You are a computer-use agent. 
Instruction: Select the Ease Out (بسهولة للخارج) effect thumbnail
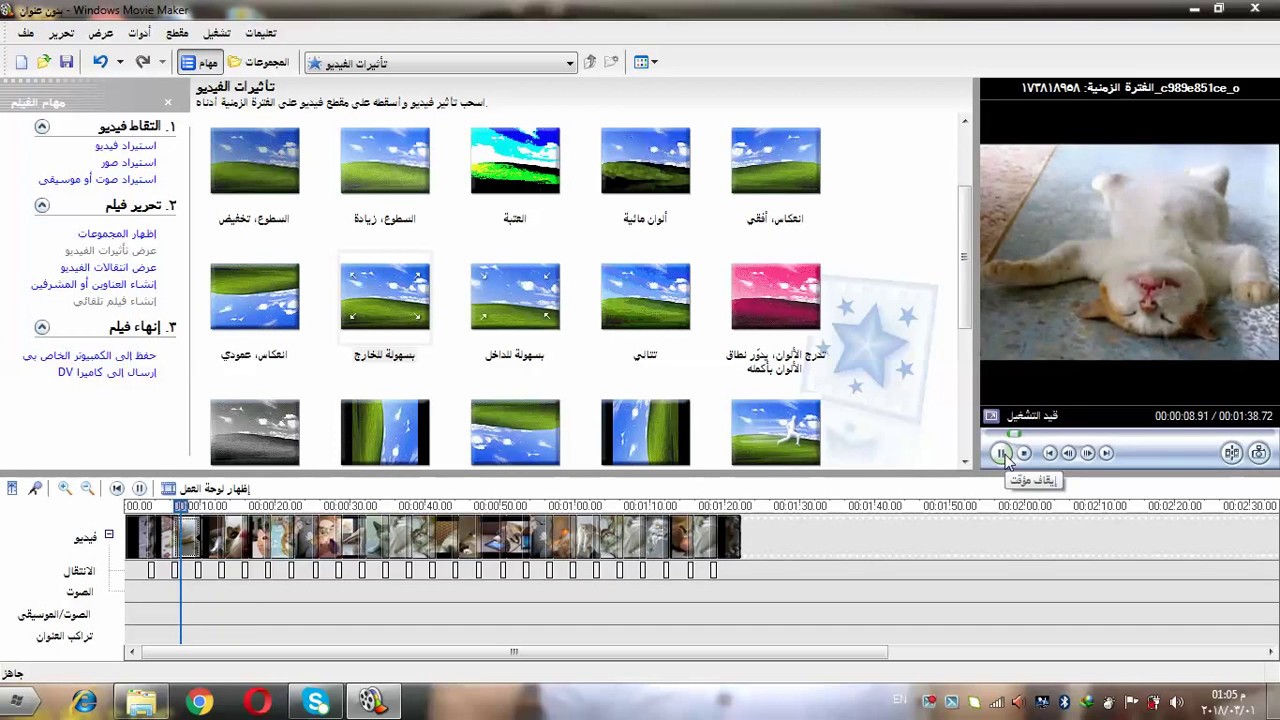(385, 297)
